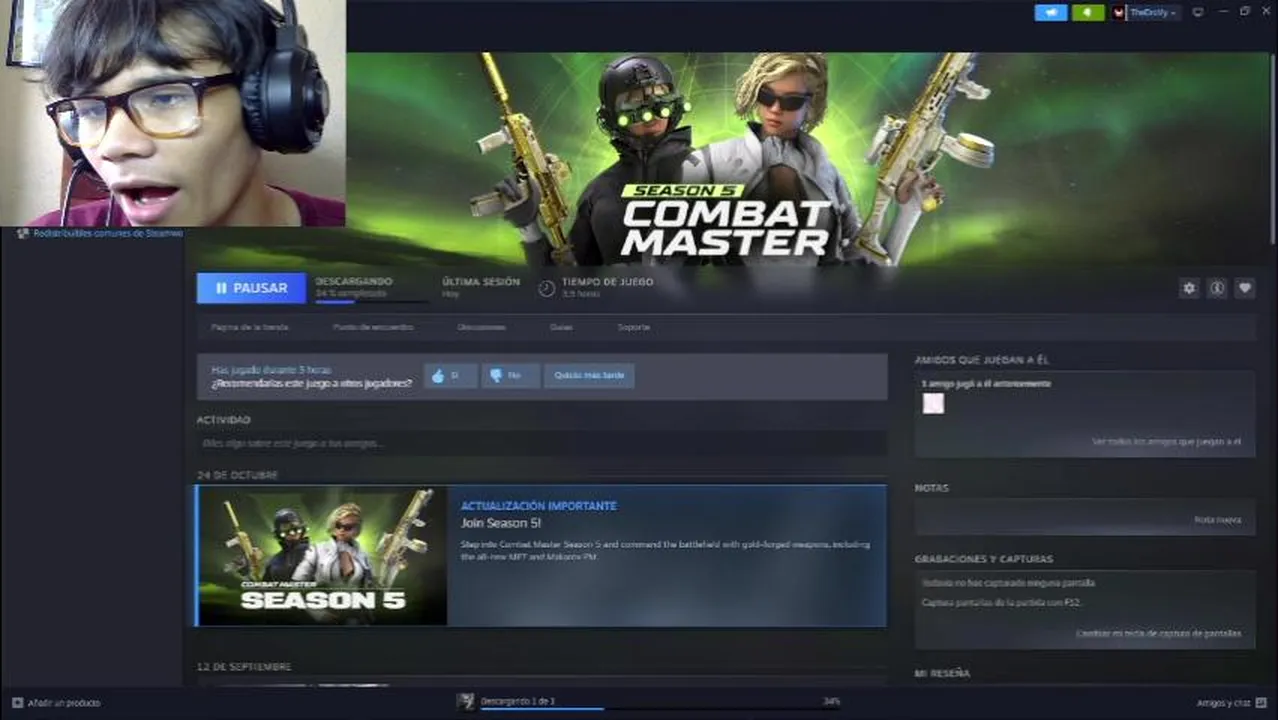Open the Discusiones tab

click(x=481, y=327)
